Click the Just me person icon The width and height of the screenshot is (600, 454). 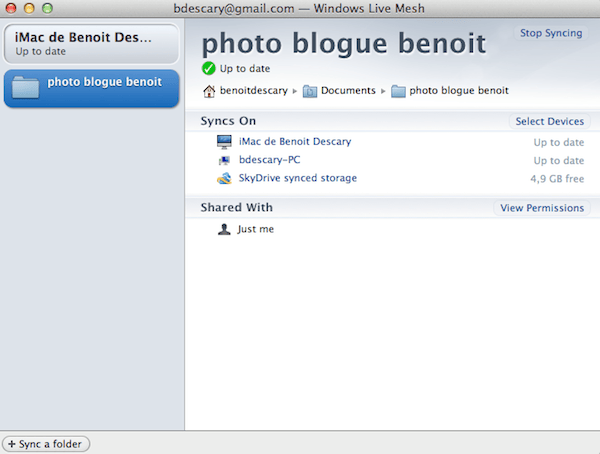[224, 229]
